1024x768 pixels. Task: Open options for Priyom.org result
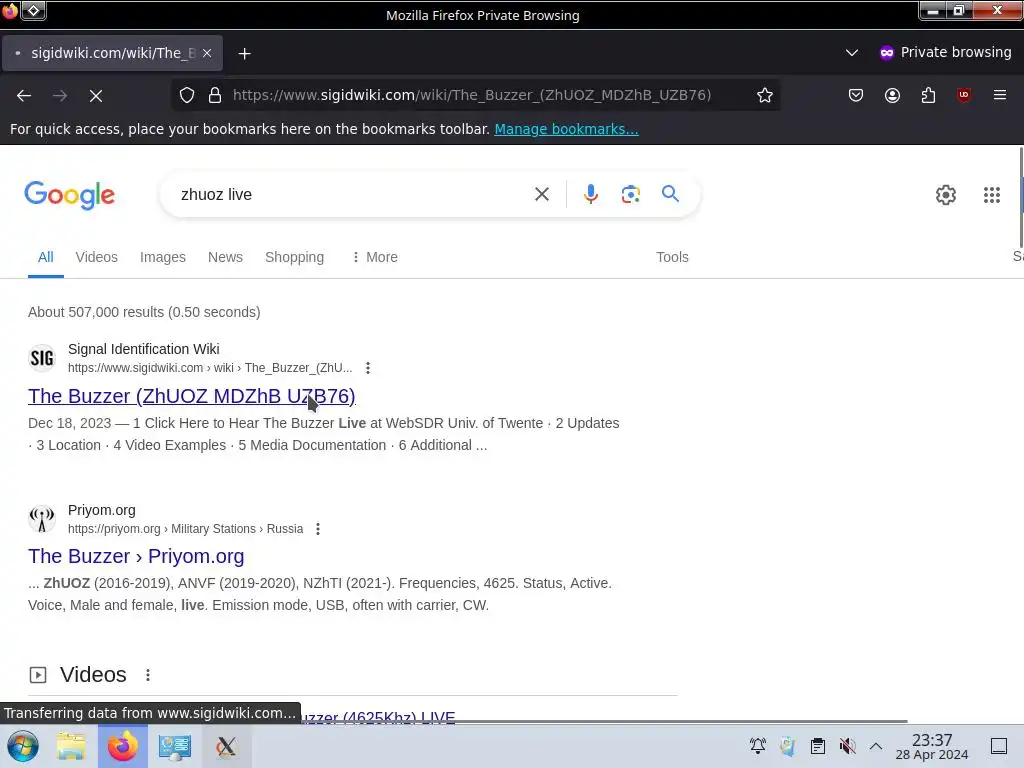point(318,529)
